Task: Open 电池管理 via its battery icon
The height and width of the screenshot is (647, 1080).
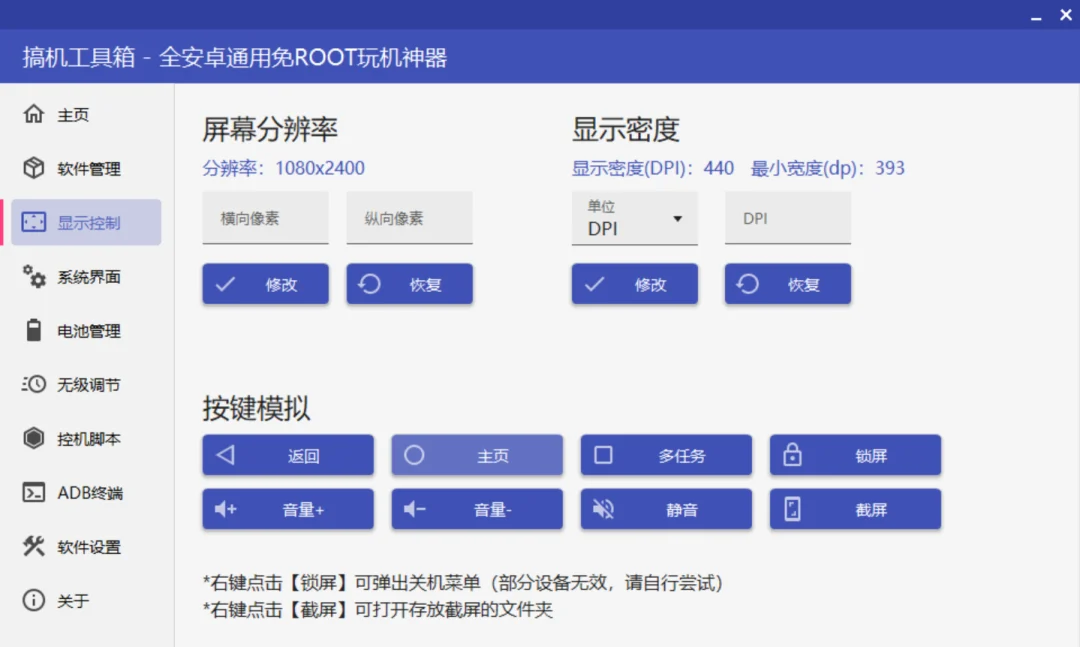Action: point(31,331)
